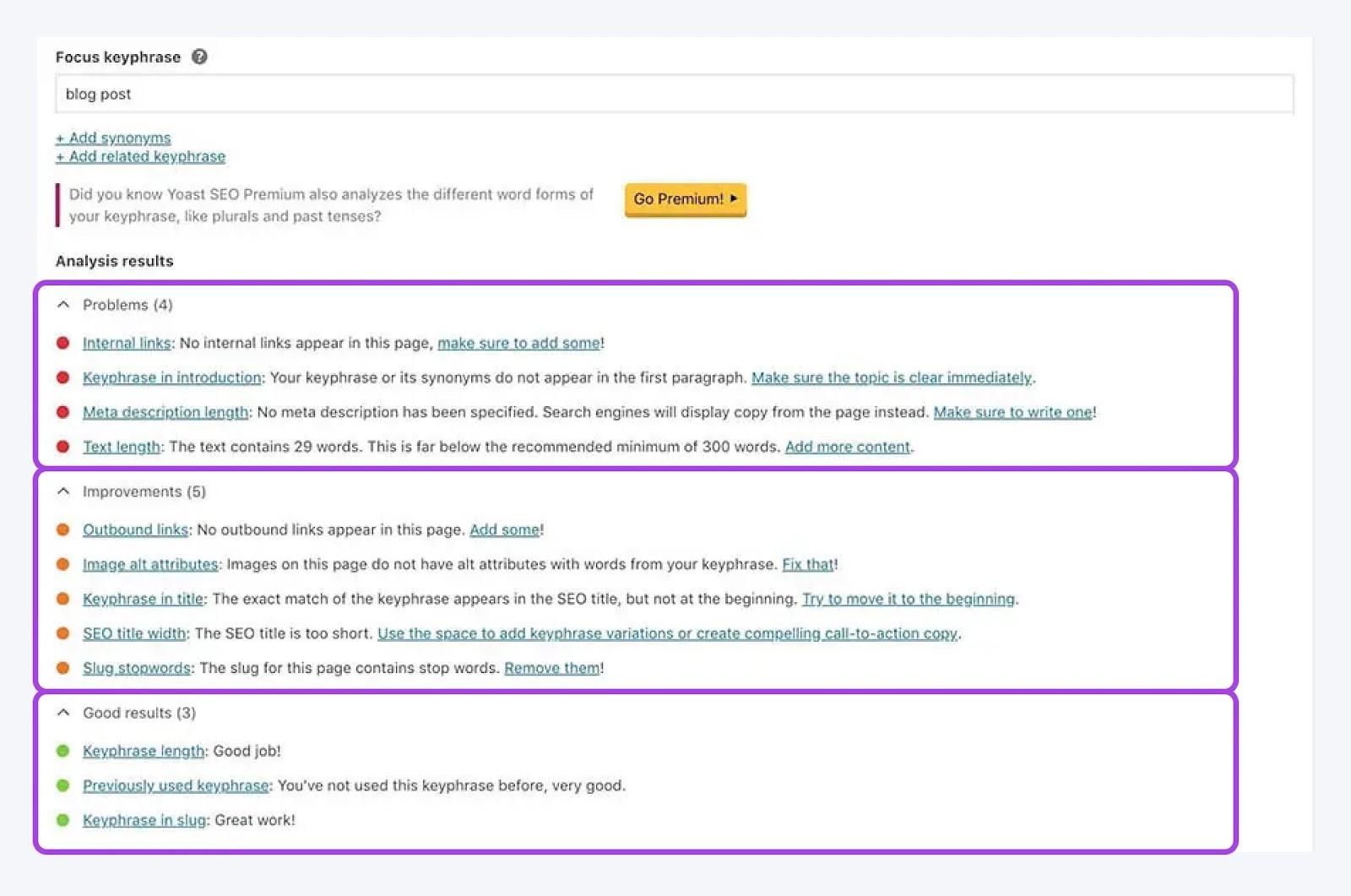Click the red bullet beside Keyphrase in introduction
Image resolution: width=1351 pixels, height=896 pixels.
click(62, 377)
